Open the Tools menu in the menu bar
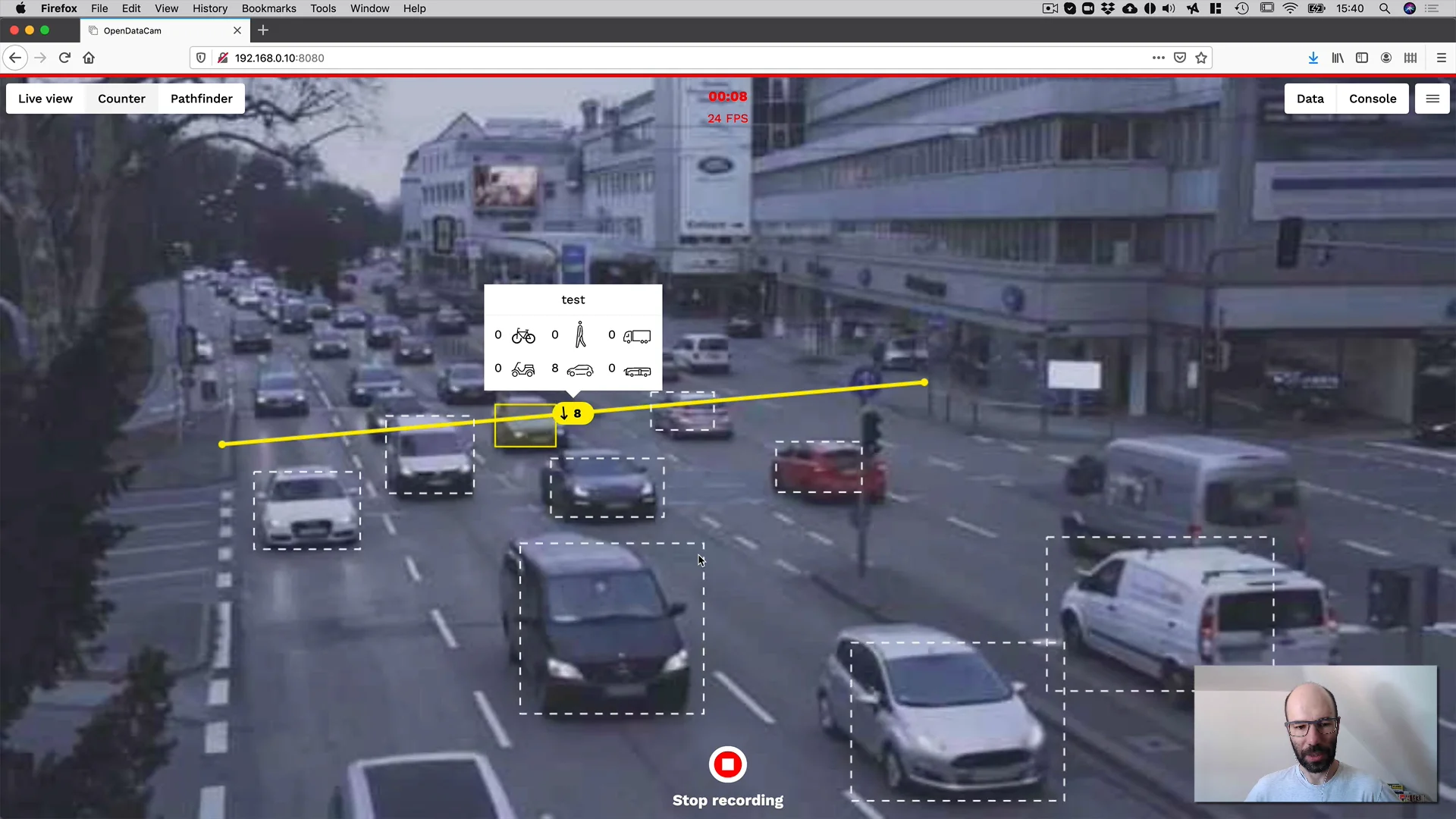 pos(323,8)
